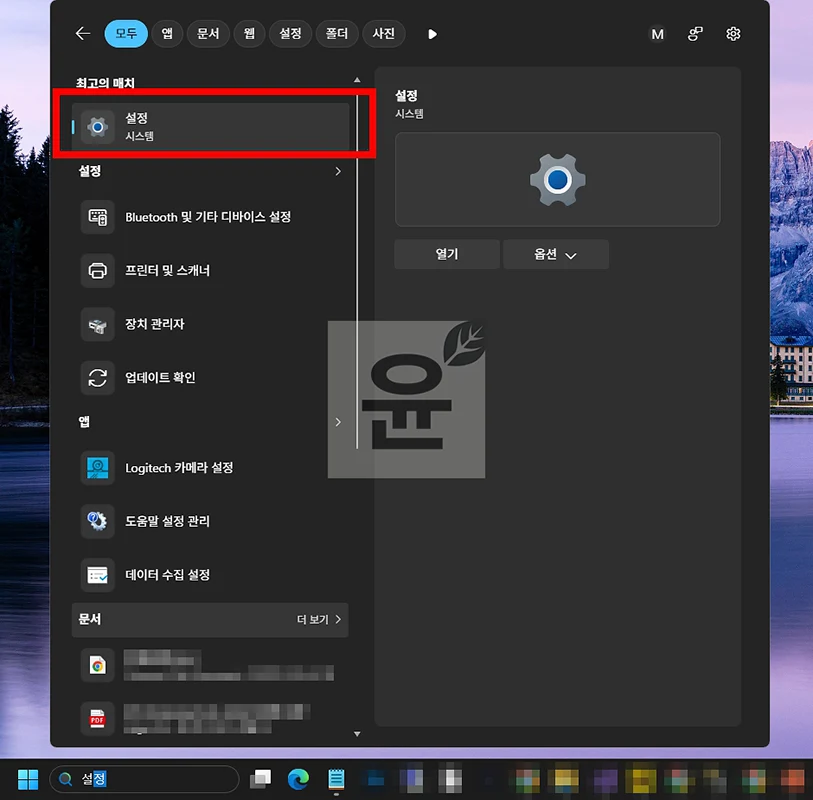
Task: Switch to the 사진 filter tab
Action: coord(384,34)
